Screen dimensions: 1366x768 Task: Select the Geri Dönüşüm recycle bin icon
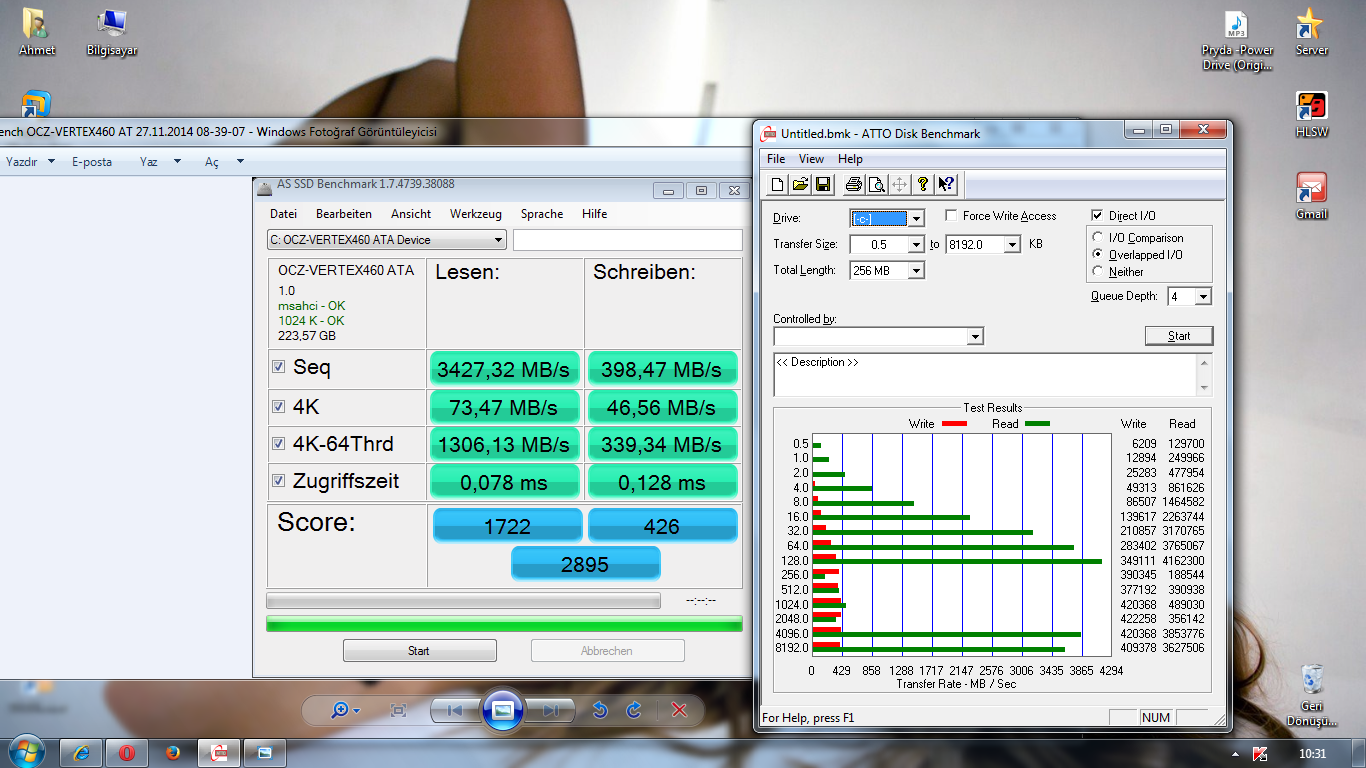tap(1312, 695)
